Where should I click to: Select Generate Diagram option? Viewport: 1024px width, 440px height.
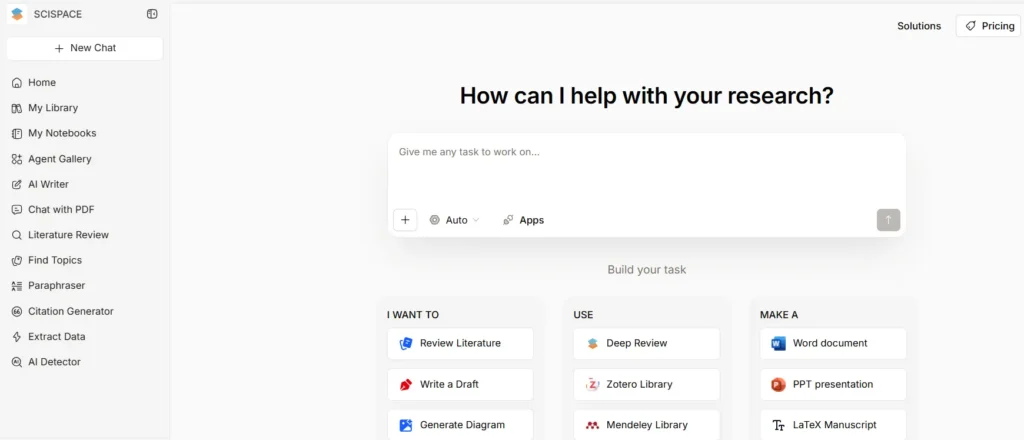(460, 425)
